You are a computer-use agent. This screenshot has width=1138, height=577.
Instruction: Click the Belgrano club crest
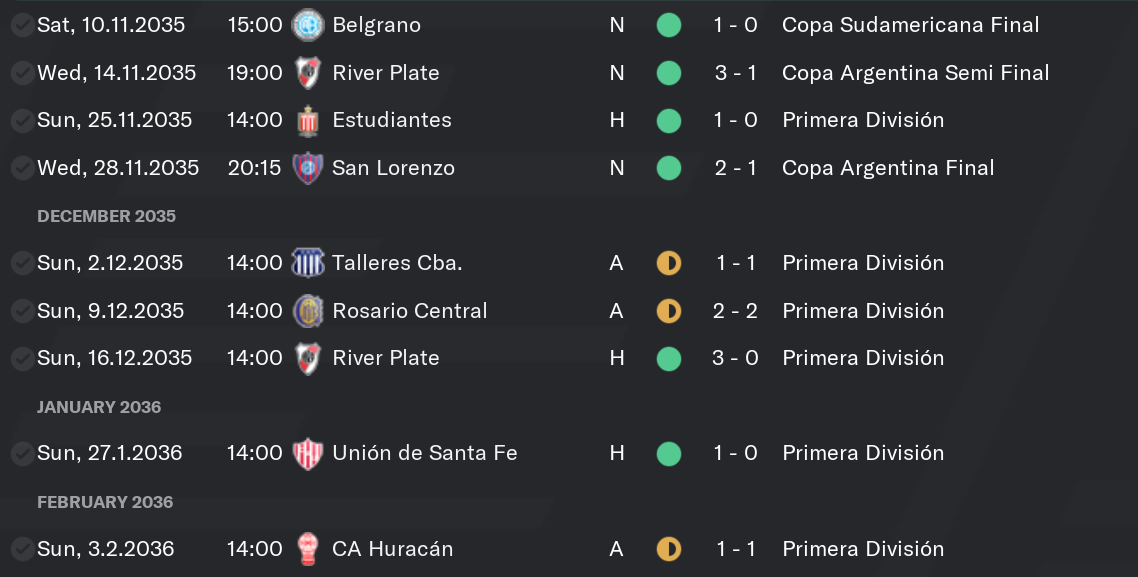pyautogui.click(x=308, y=25)
